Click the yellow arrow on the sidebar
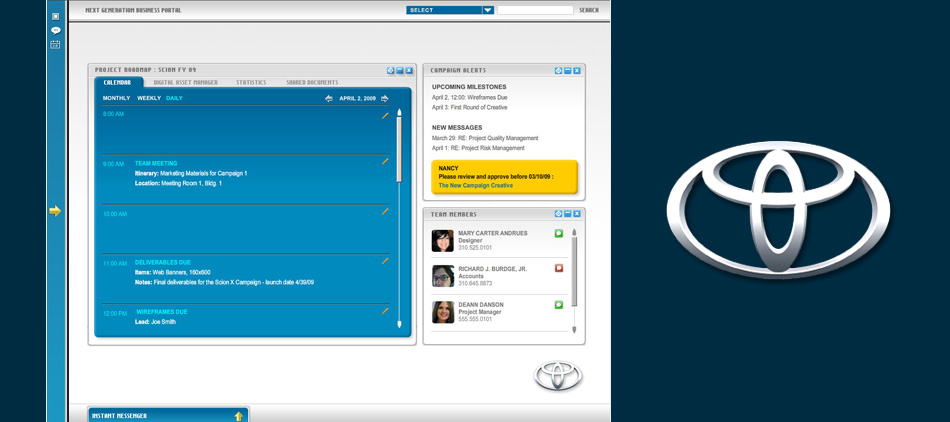Viewport: 950px width, 422px height. [55, 211]
